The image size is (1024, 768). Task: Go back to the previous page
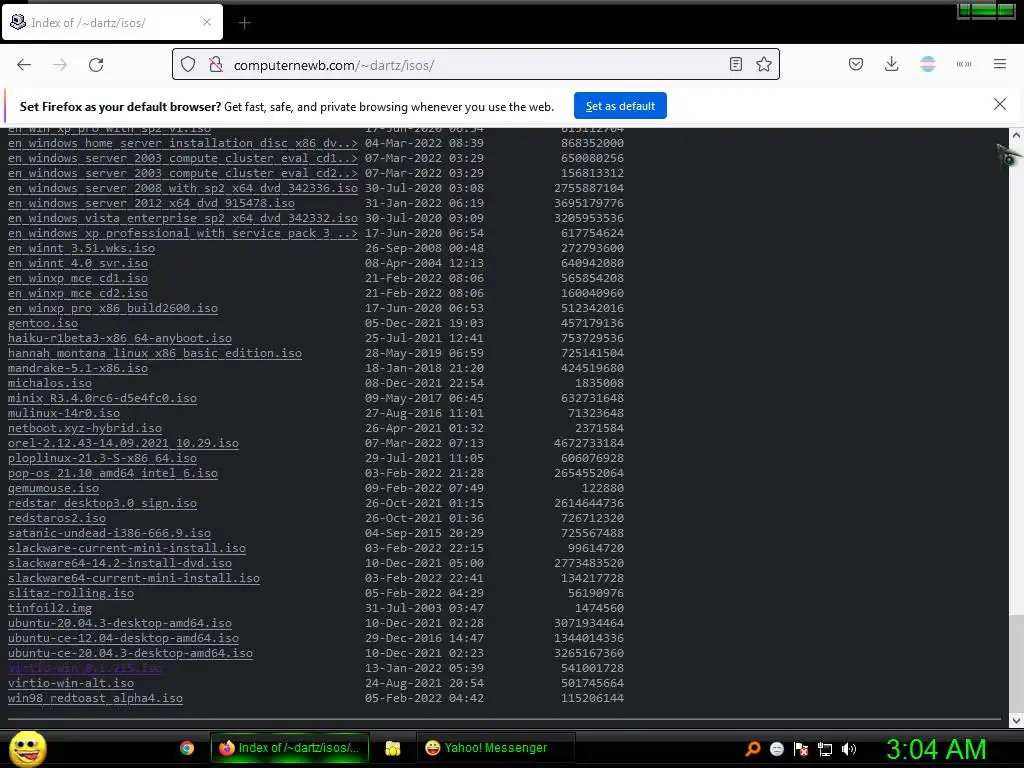(x=24, y=65)
